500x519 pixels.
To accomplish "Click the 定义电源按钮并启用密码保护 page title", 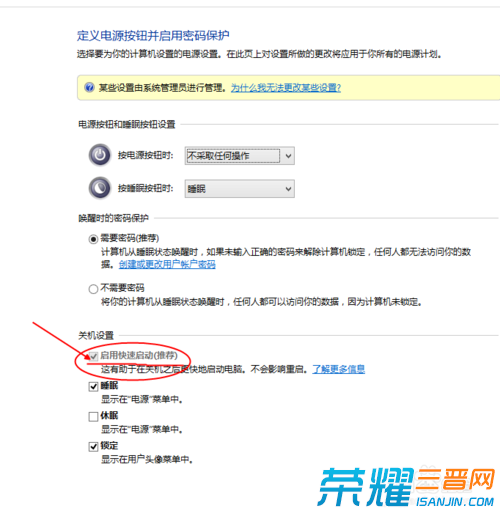I will click(153, 35).
